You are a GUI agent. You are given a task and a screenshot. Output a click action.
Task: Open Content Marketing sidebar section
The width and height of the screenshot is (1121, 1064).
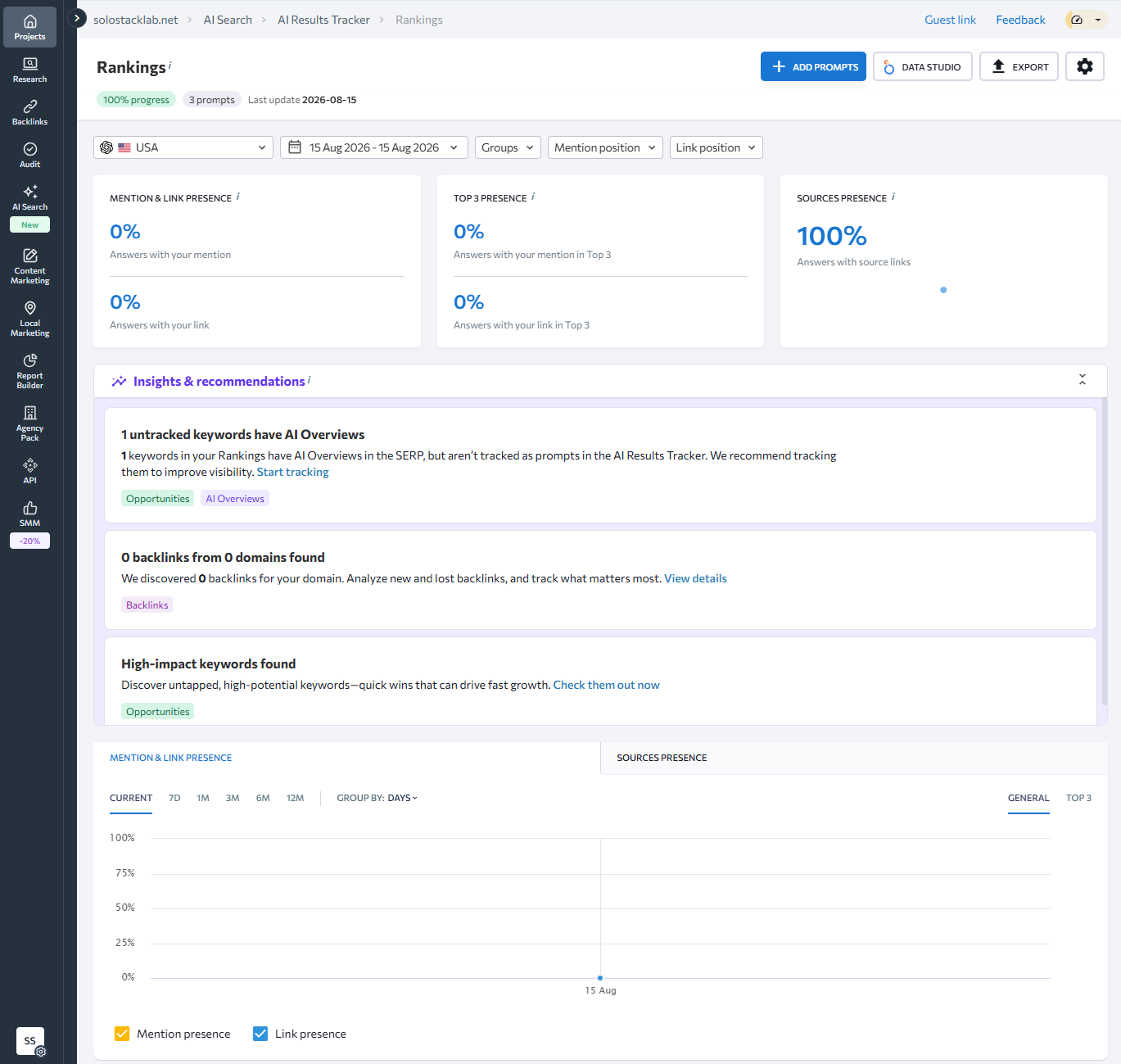point(29,266)
